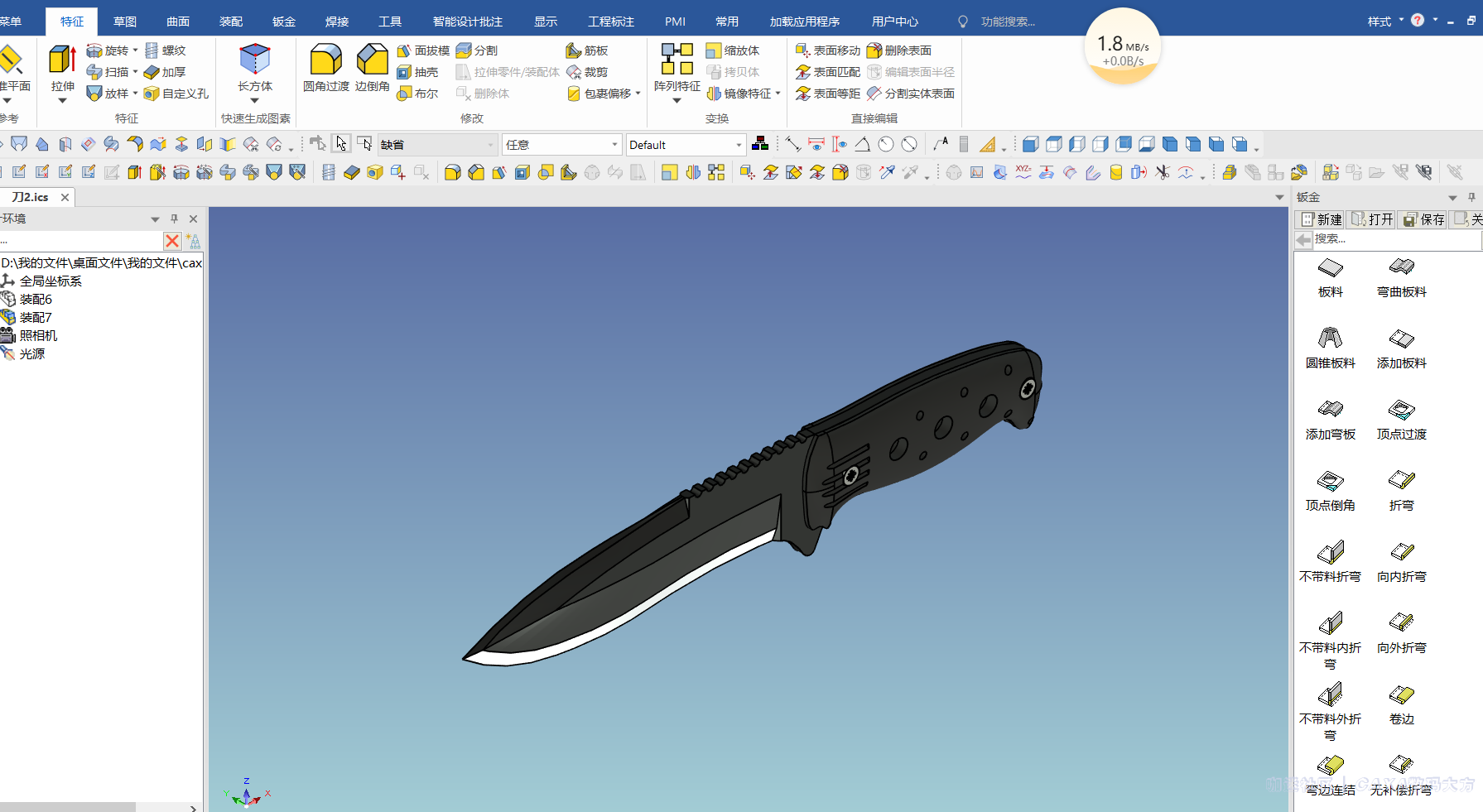
Task: Switch to the 草图 sketch tab
Action: [125, 22]
